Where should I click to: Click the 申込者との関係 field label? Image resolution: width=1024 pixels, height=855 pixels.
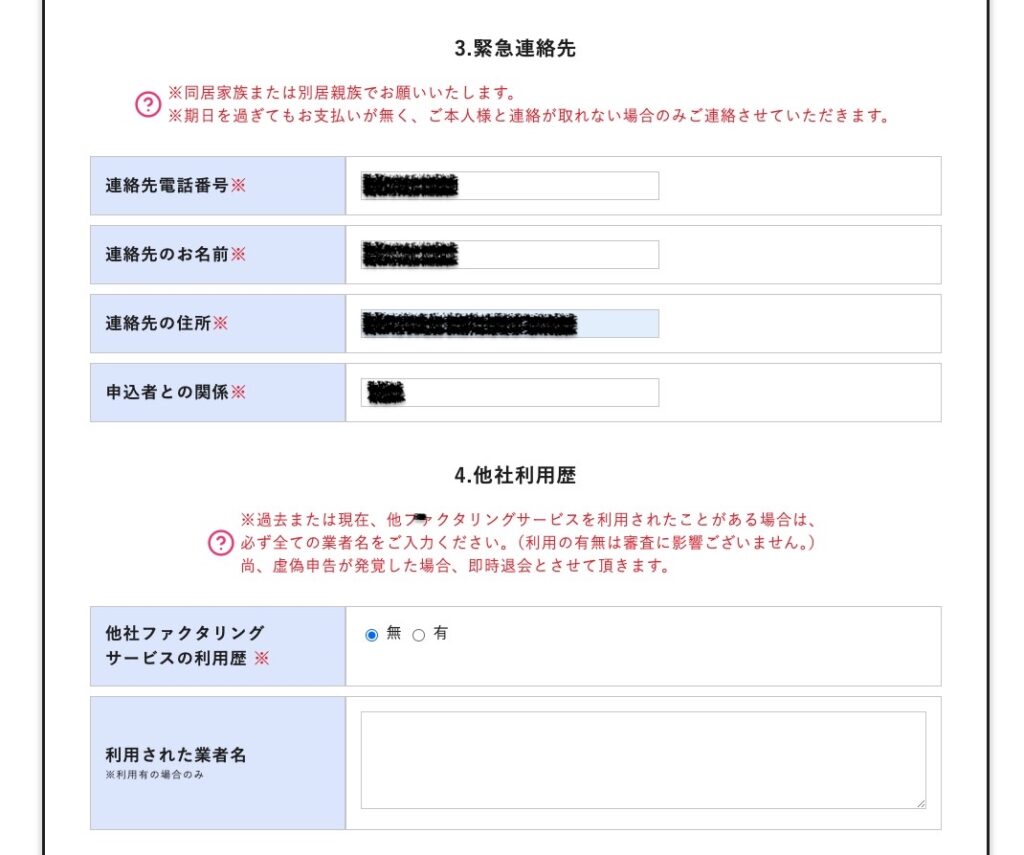pyautogui.click(x=167, y=393)
